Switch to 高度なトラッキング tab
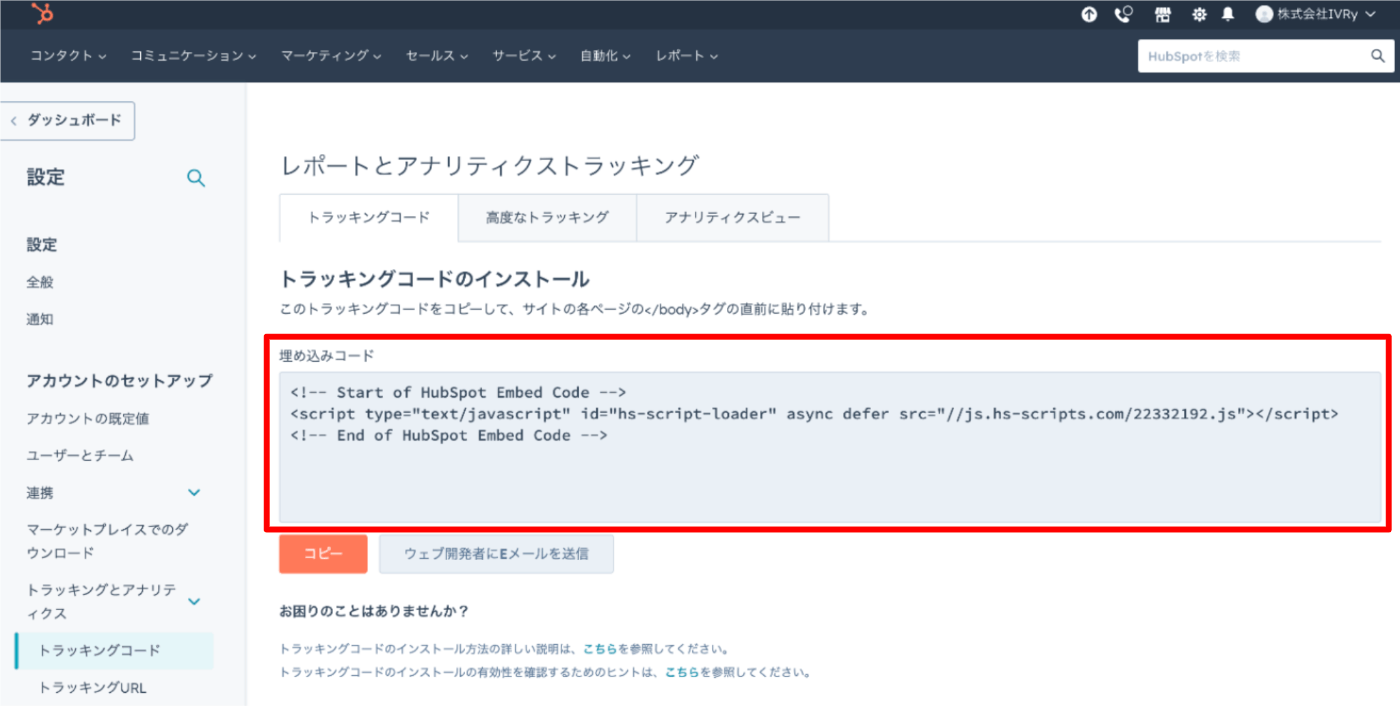This screenshot has height=706, width=1400. (547, 217)
